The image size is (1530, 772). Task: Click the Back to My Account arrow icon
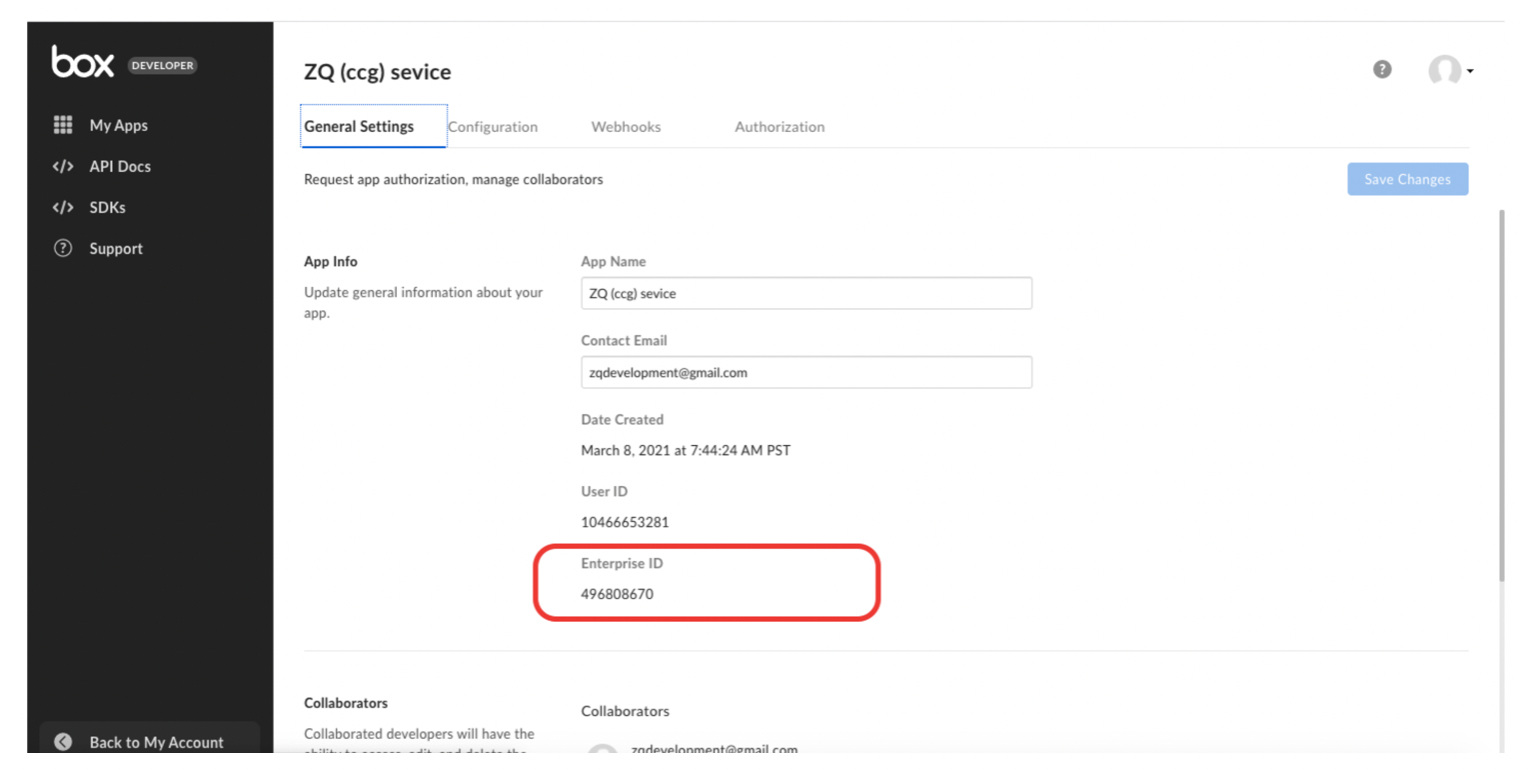(x=63, y=742)
